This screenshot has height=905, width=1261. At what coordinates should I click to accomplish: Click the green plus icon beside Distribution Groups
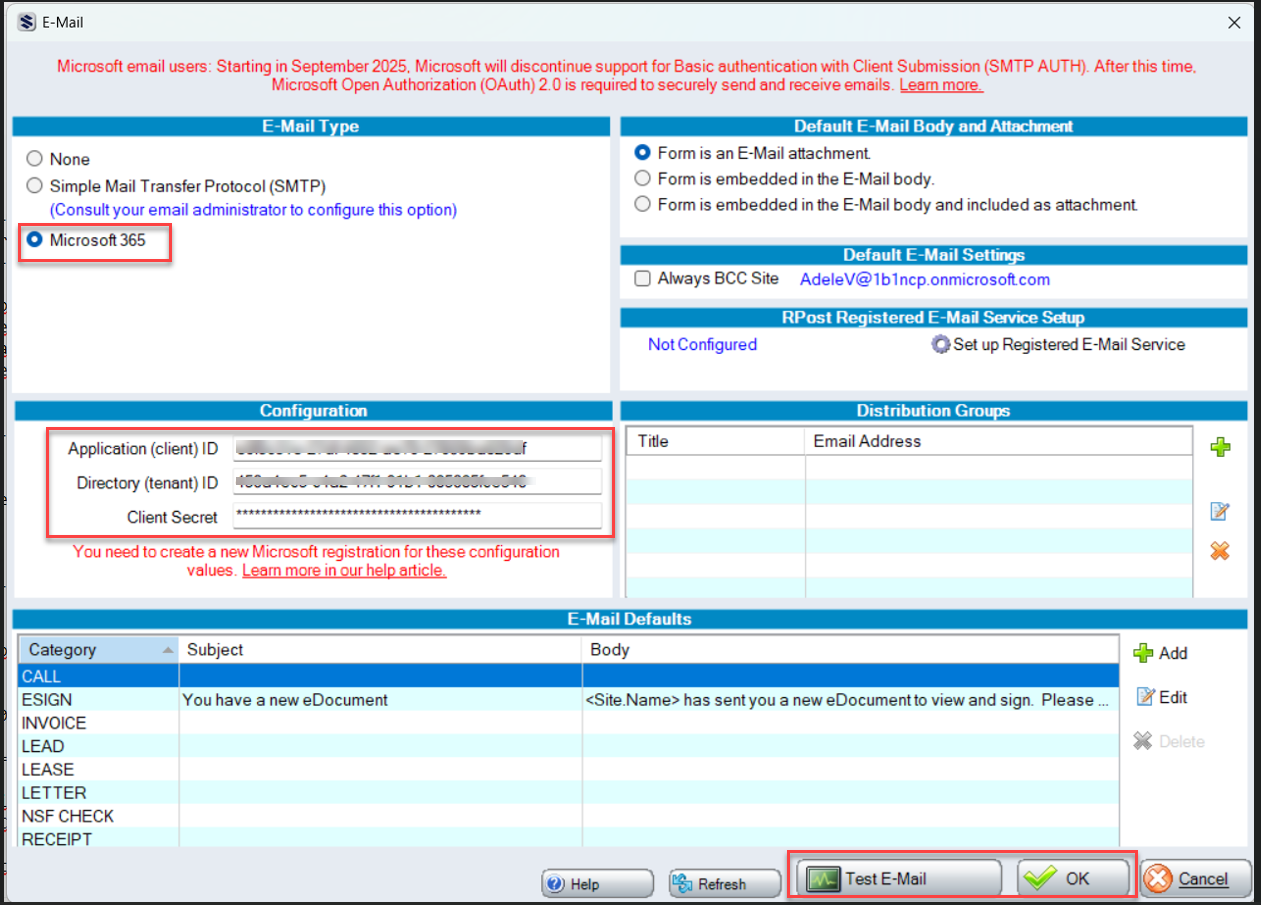[x=1220, y=448]
